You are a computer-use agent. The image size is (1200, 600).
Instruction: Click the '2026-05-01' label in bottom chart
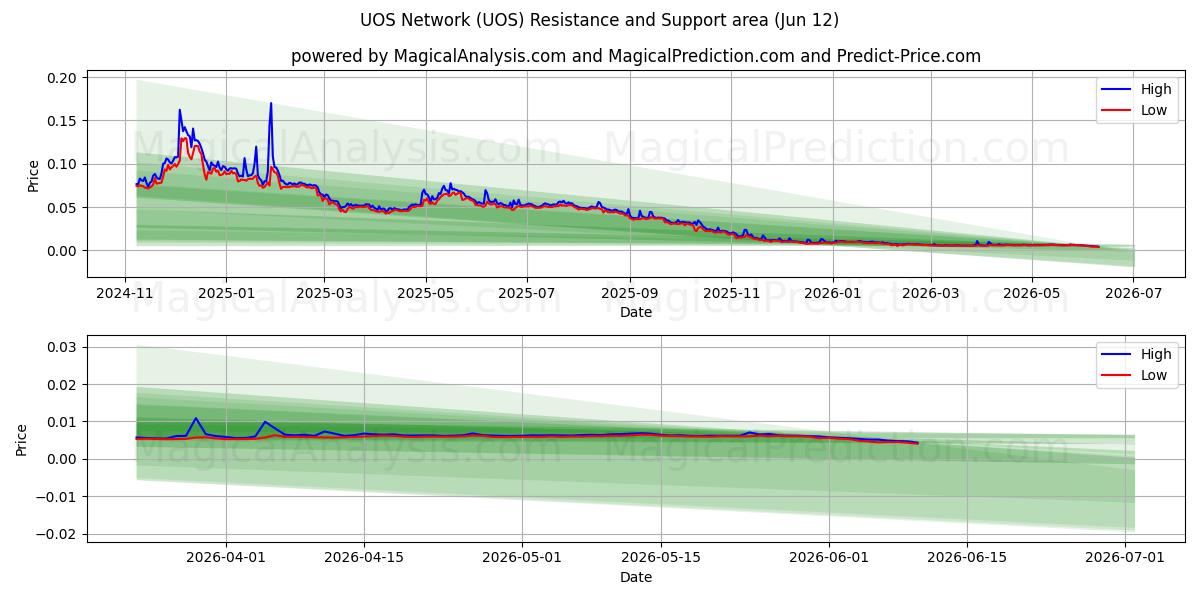click(x=522, y=559)
